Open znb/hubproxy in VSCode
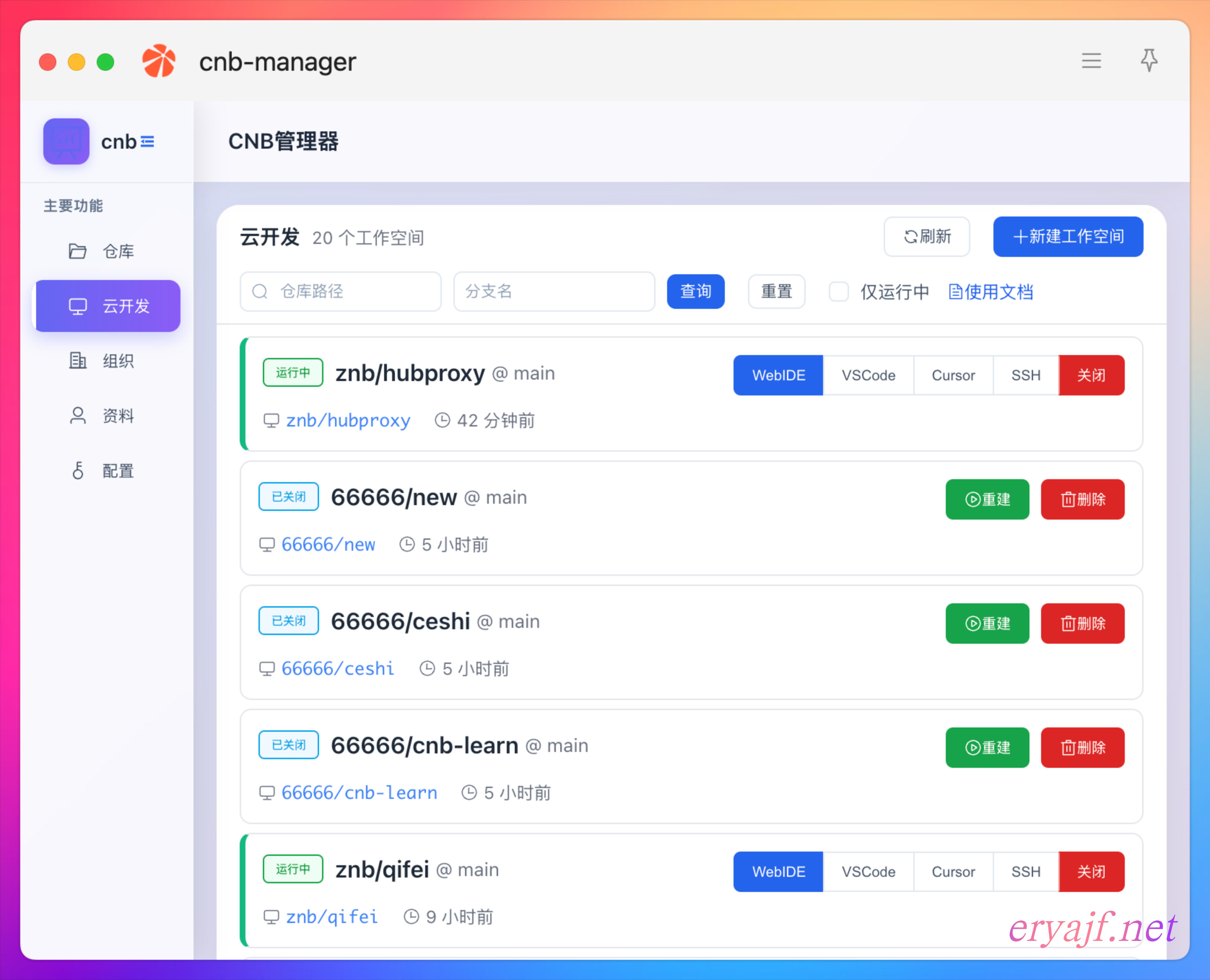Viewport: 1210px width, 980px height. pos(869,375)
